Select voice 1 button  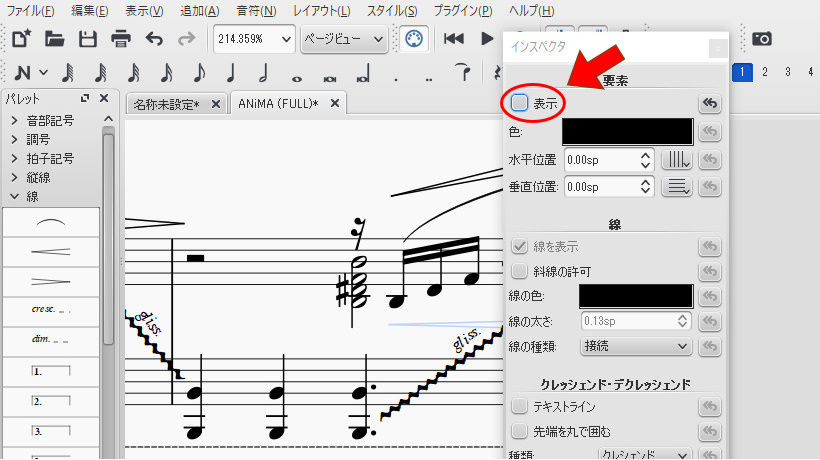pos(742,72)
